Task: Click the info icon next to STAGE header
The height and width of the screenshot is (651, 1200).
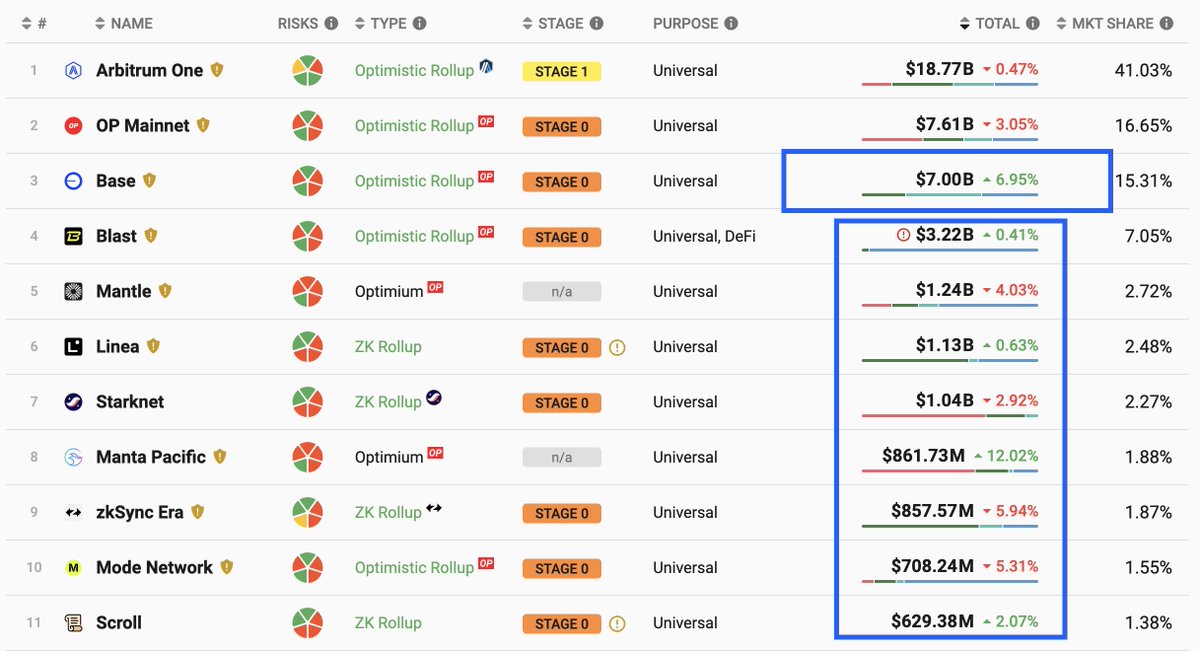Action: [x=596, y=23]
